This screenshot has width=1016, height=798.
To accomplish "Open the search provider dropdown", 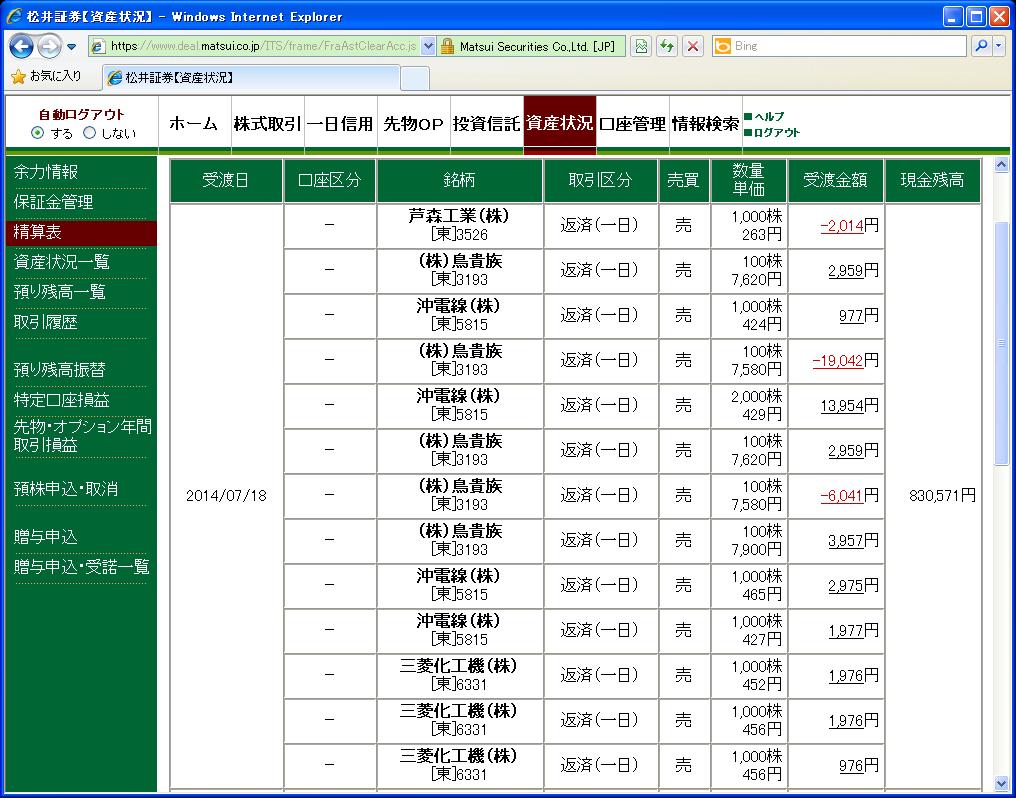I will click(999, 46).
